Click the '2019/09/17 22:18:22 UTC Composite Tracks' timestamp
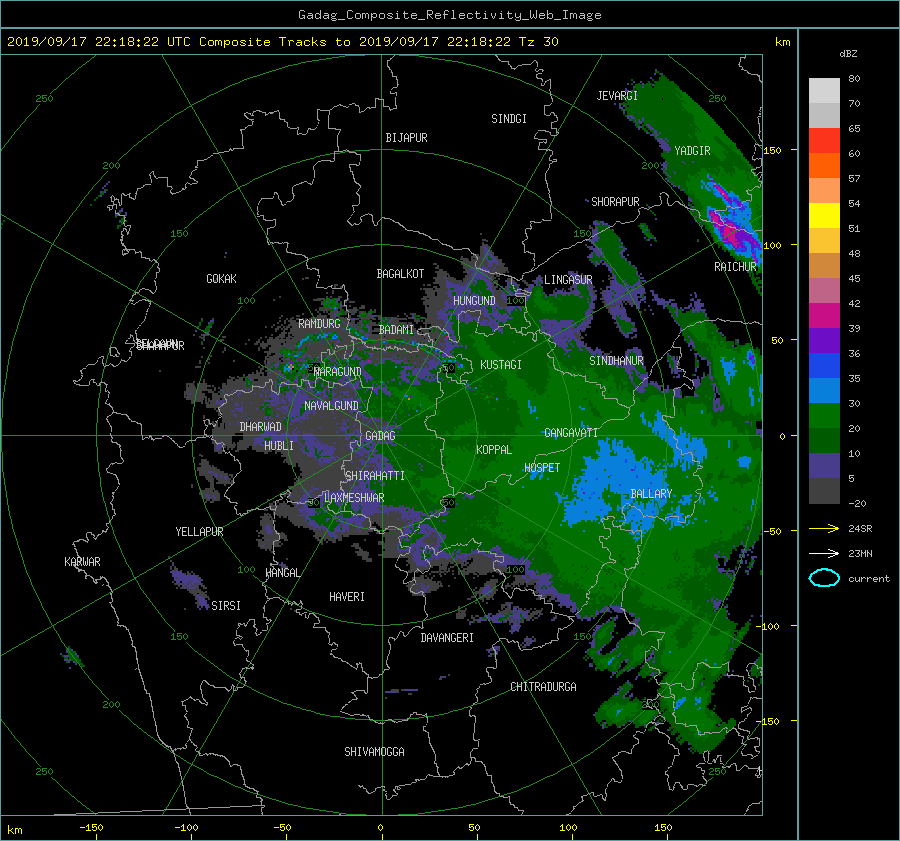This screenshot has width=900, height=841. click(167, 41)
